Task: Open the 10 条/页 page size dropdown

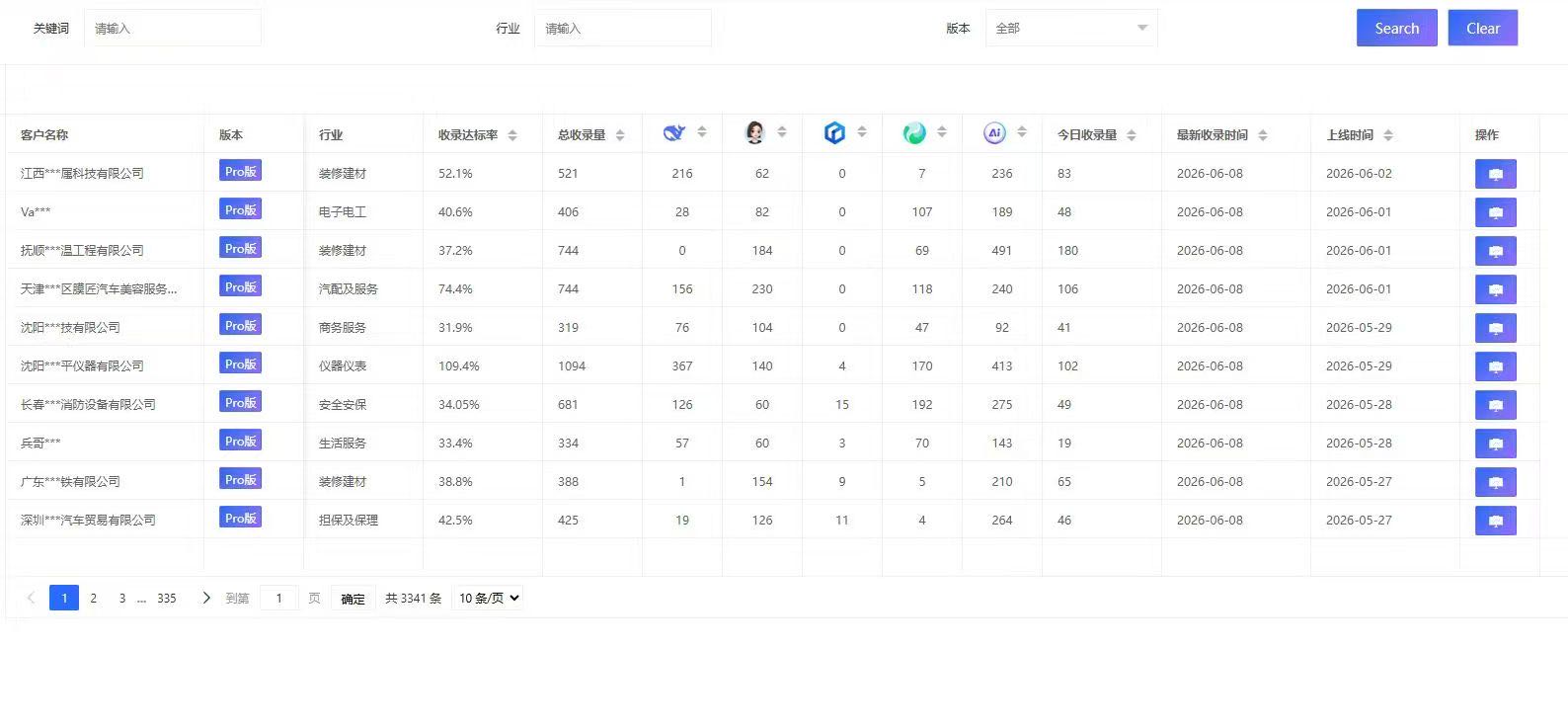Action: pyautogui.click(x=488, y=598)
